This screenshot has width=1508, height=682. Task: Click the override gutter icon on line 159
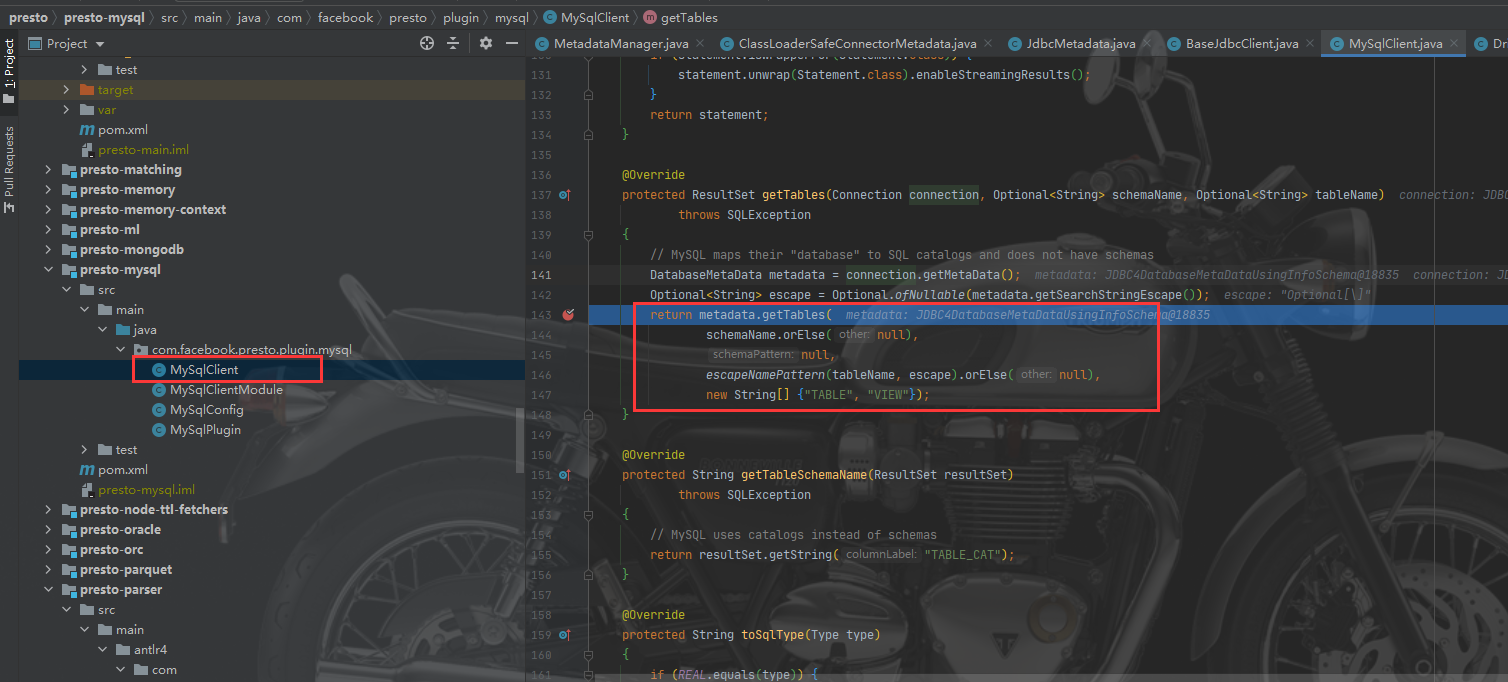coord(565,635)
